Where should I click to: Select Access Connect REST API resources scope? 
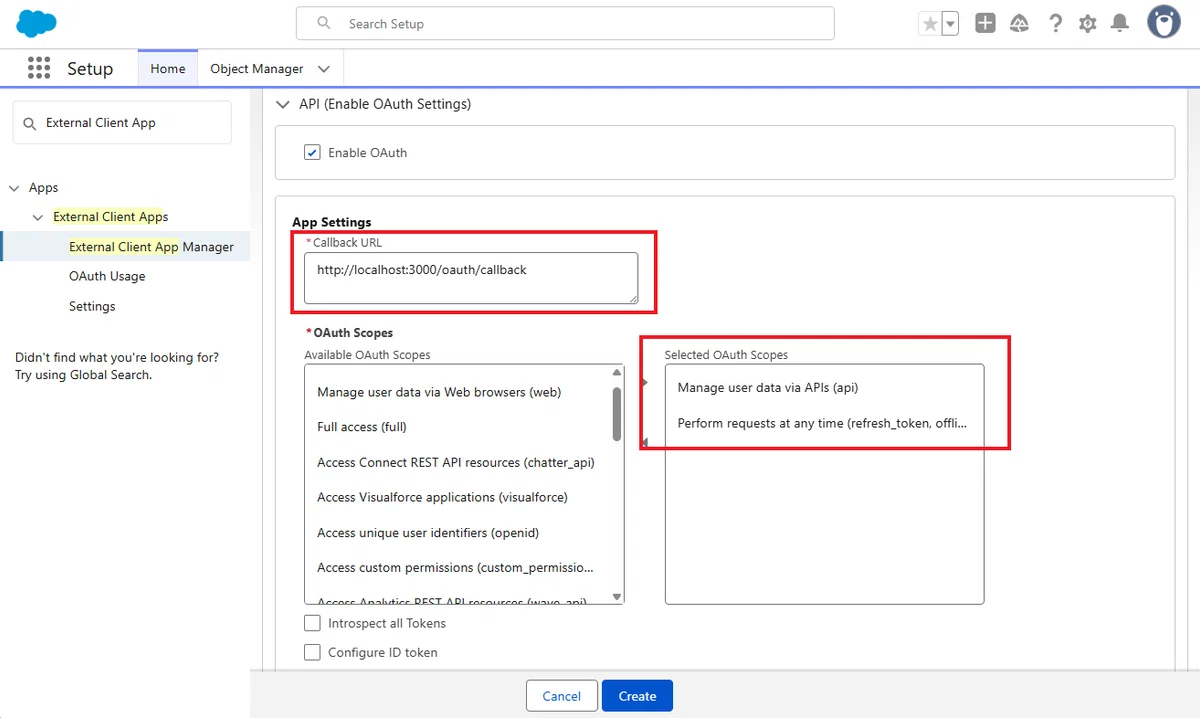click(456, 462)
